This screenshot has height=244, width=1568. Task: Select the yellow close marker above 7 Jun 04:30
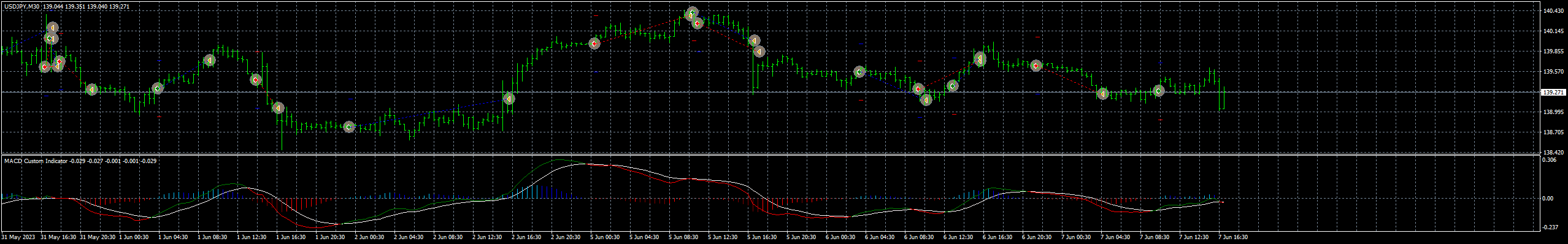click(1102, 94)
